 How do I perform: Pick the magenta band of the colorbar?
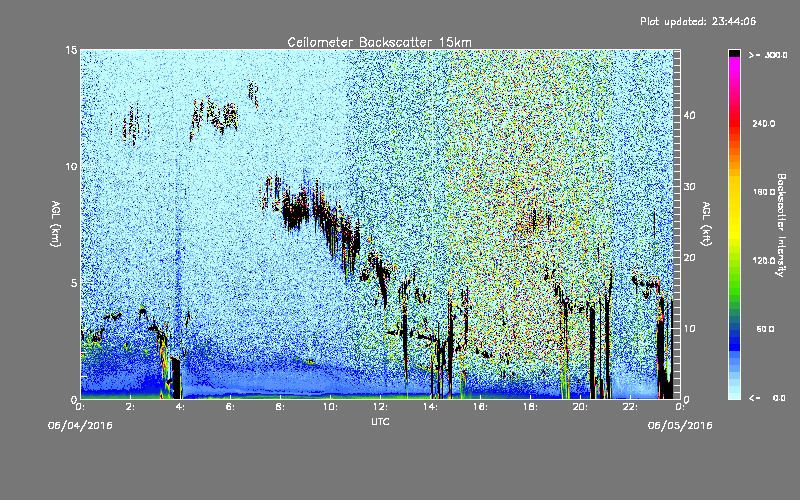coord(734,63)
